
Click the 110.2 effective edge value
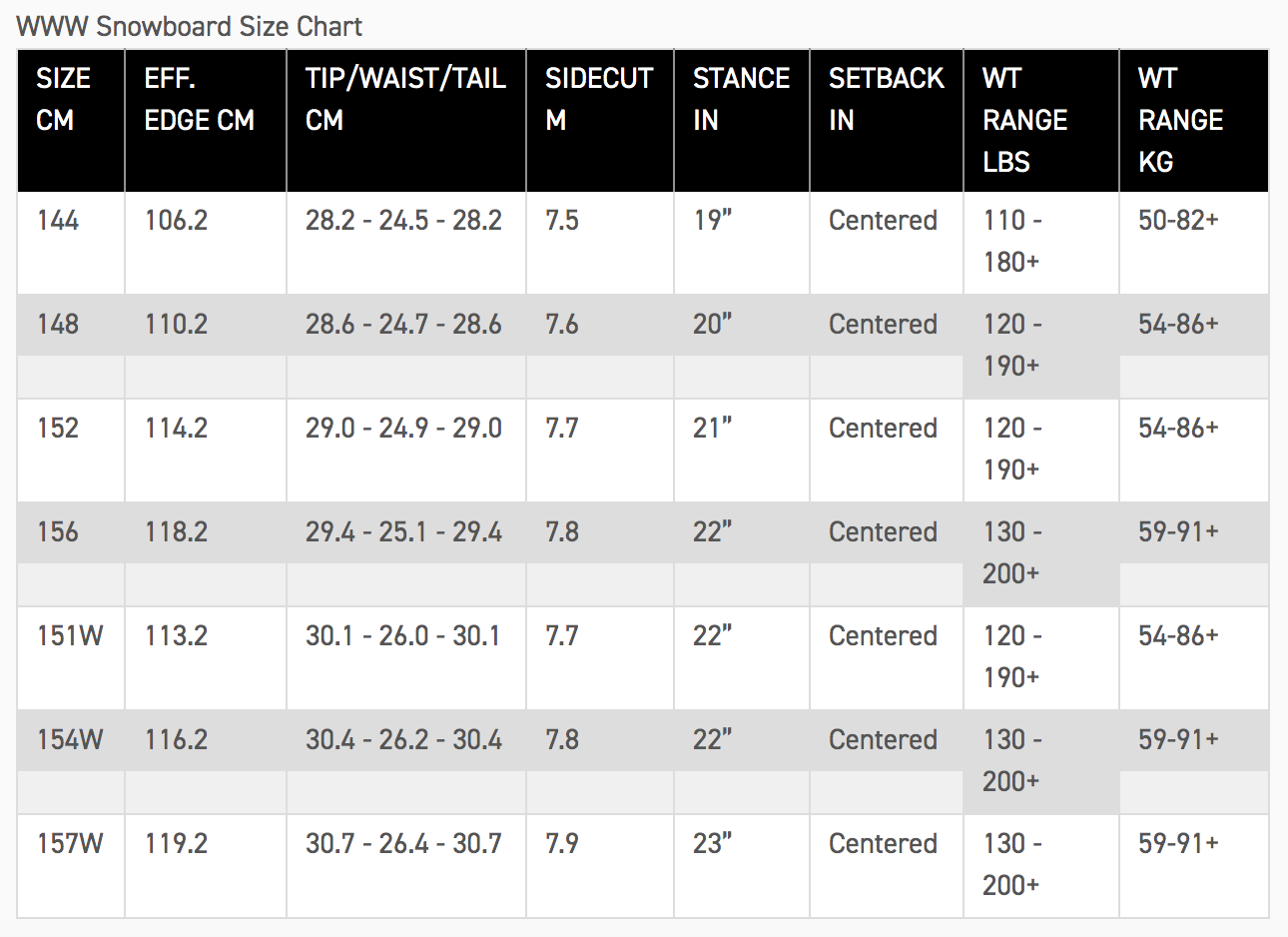click(176, 325)
